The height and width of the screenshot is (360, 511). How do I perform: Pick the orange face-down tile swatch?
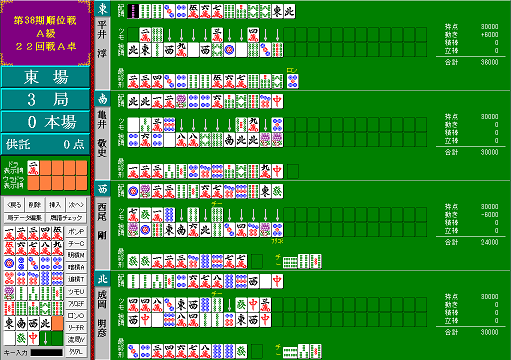click(x=57, y=323)
